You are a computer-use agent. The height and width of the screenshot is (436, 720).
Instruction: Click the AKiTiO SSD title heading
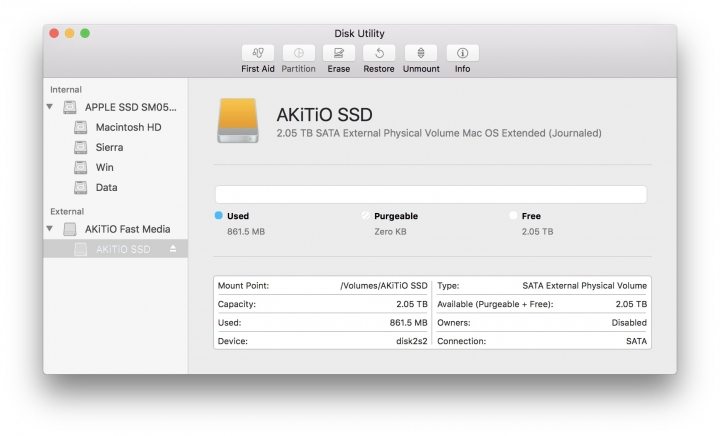[x=325, y=115]
